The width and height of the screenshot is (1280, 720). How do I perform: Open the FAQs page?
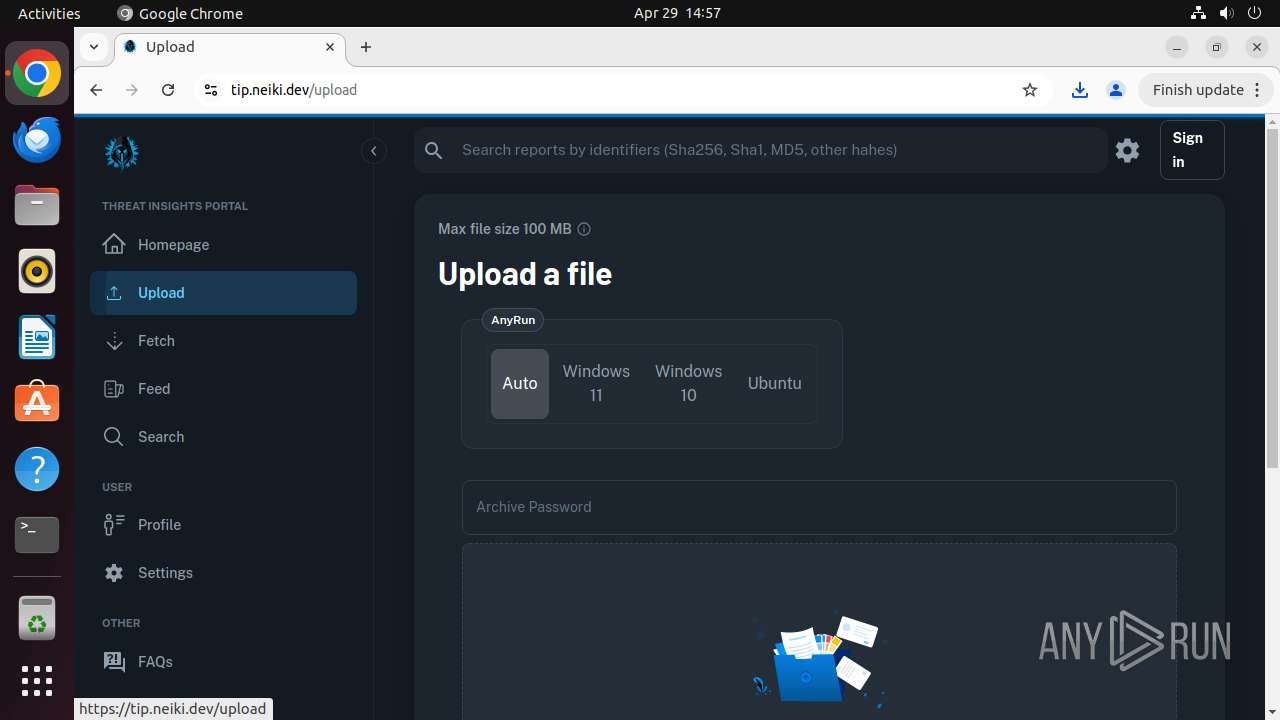(x=223, y=662)
